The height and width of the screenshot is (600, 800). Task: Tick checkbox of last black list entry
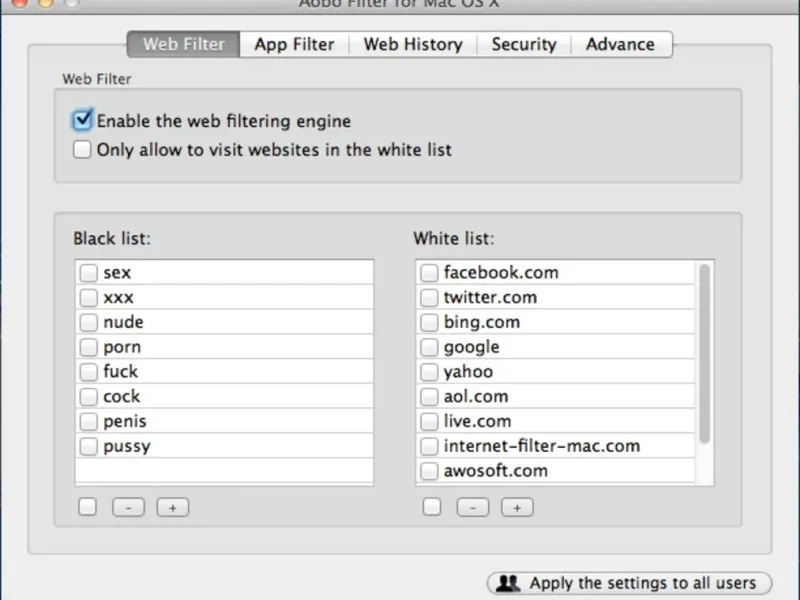pos(88,446)
